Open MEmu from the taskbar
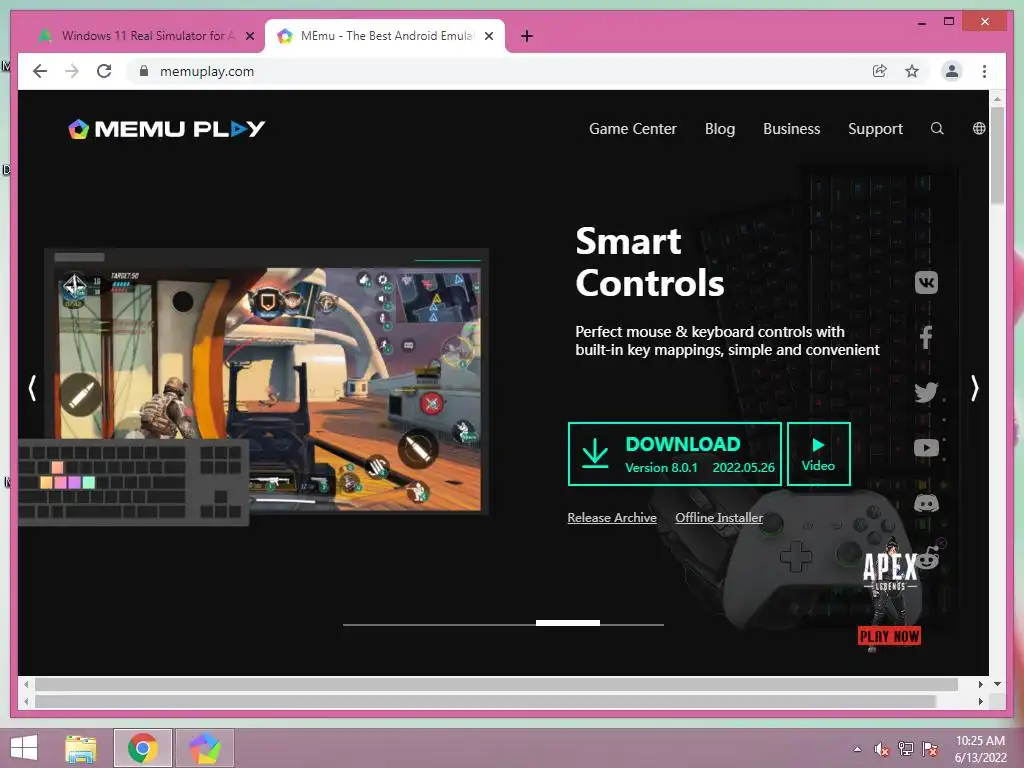This screenshot has width=1024, height=768. coord(205,748)
